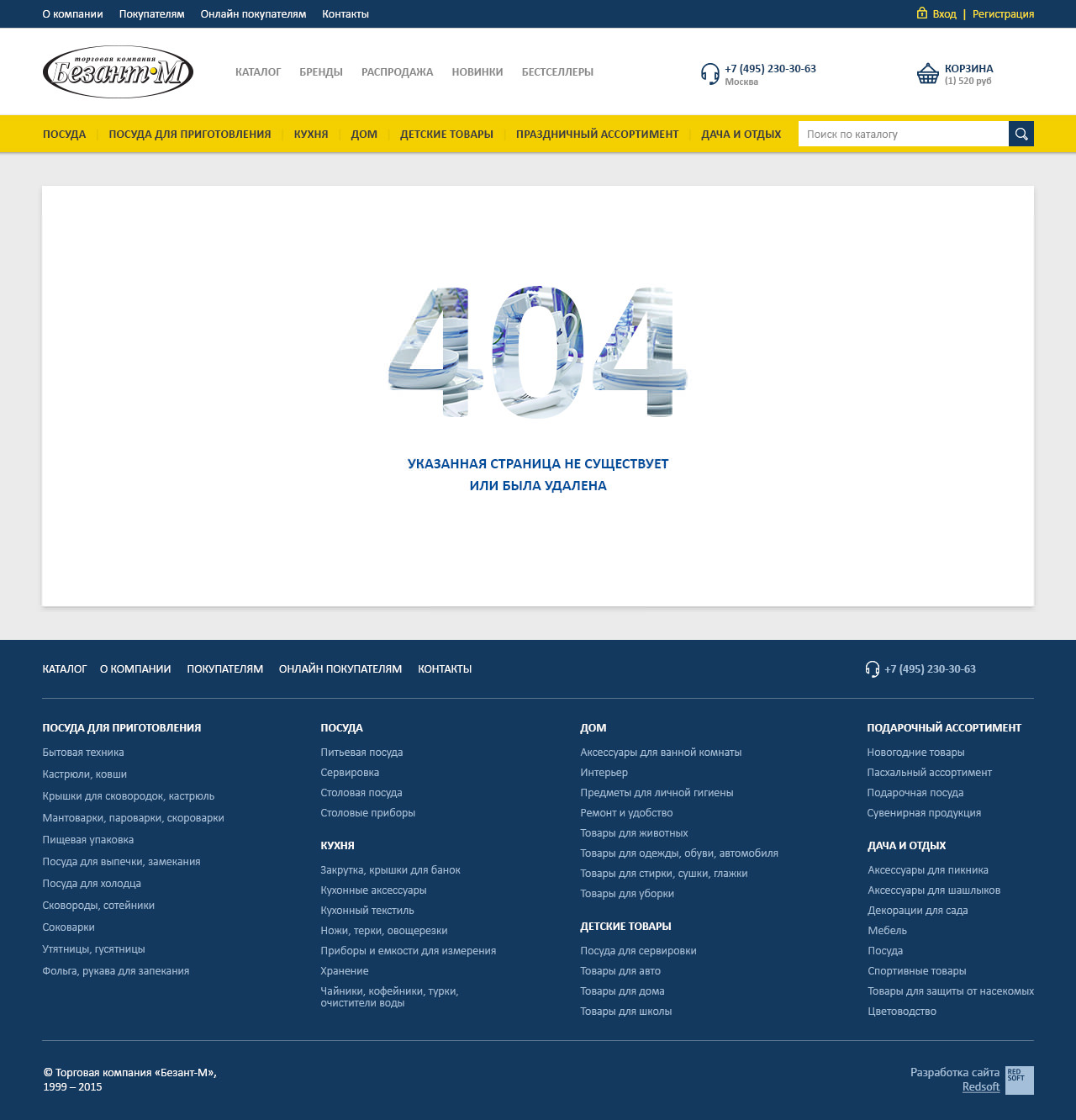Open the Redsoft text link
This screenshot has height=1120, width=1076.
(981, 1087)
